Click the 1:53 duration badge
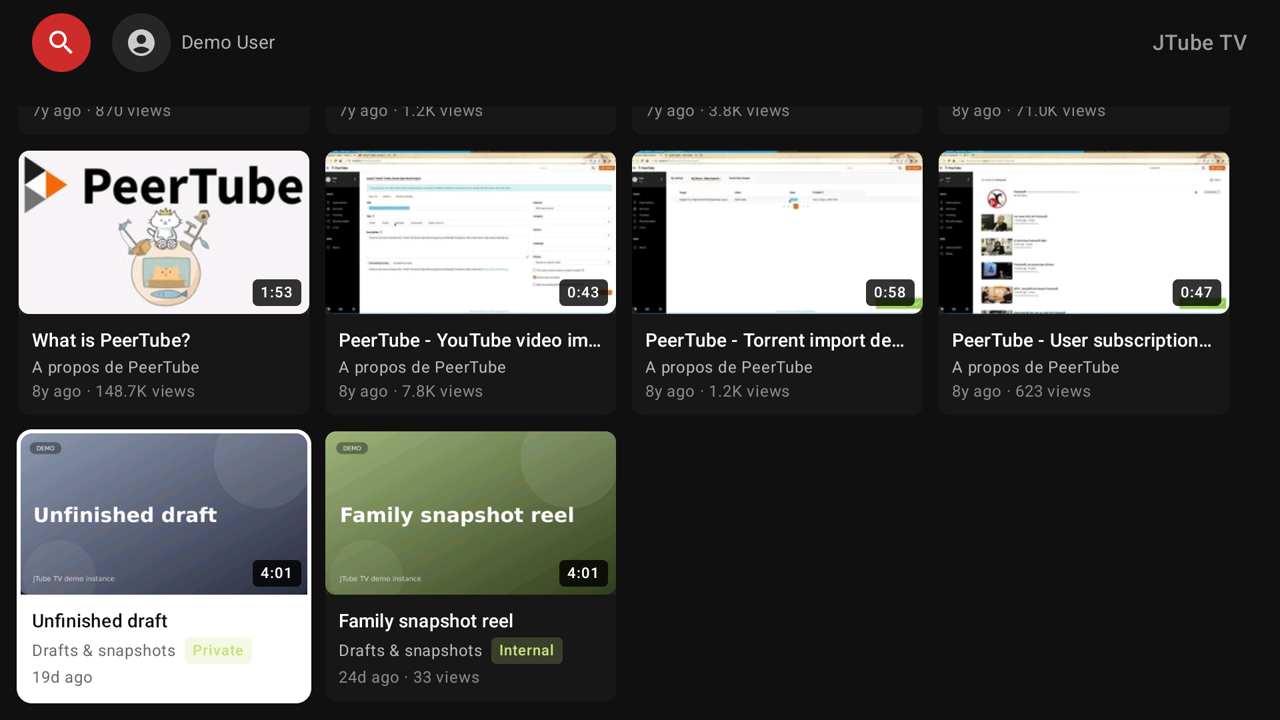The image size is (1280, 720). (x=276, y=292)
